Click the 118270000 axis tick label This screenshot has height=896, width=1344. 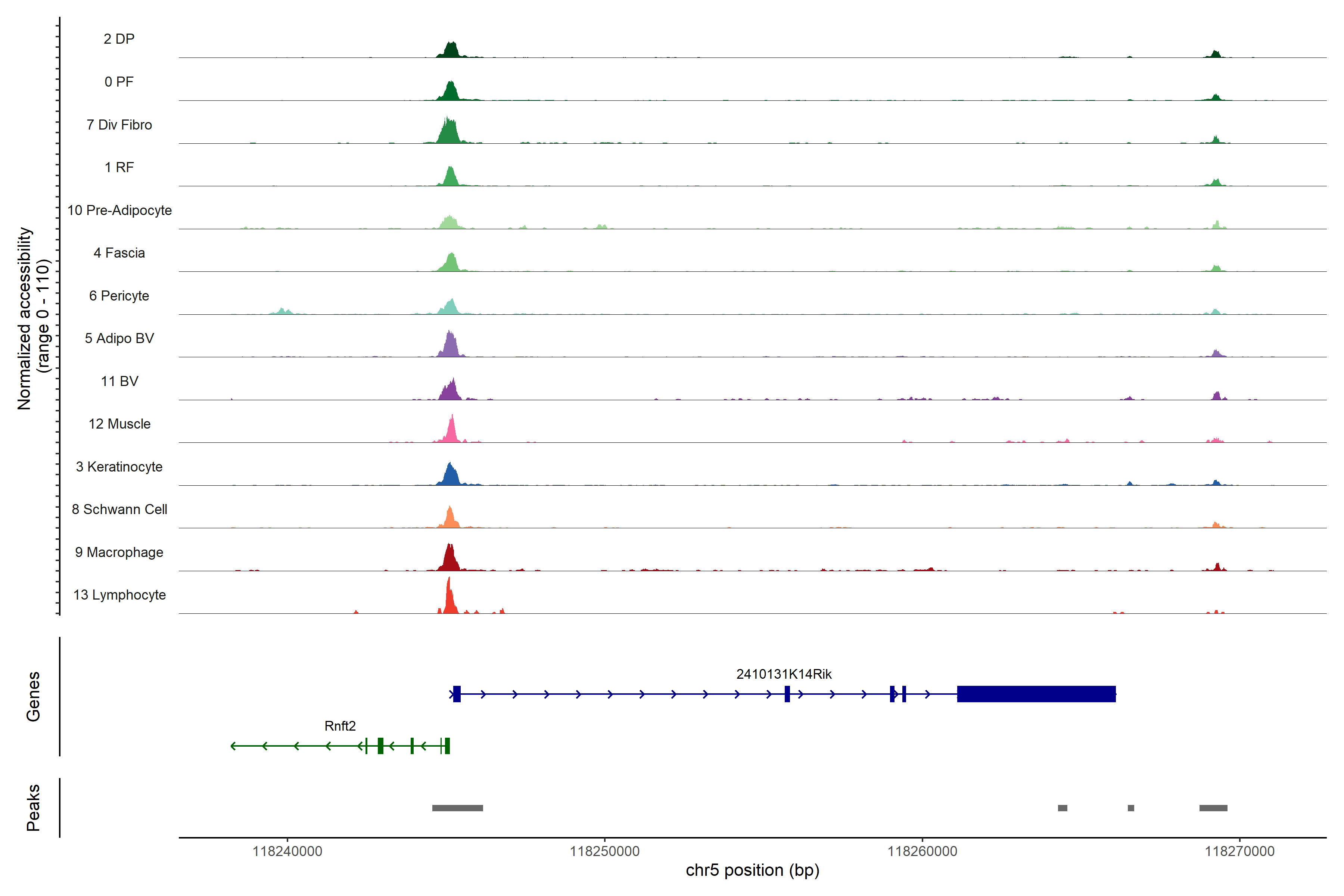1239,852
